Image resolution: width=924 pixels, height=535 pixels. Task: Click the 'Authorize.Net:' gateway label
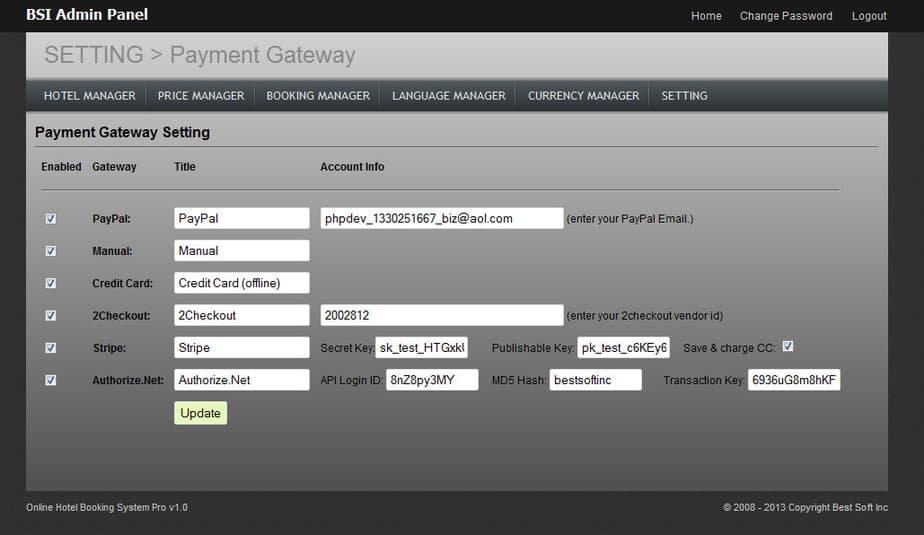[x=127, y=381]
